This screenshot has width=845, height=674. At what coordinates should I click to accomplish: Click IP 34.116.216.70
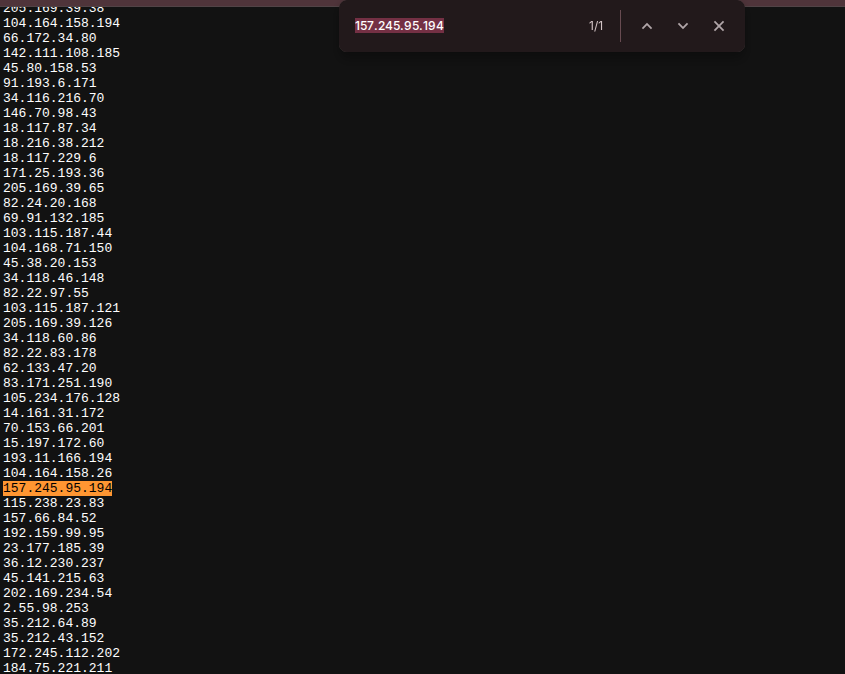coord(53,98)
